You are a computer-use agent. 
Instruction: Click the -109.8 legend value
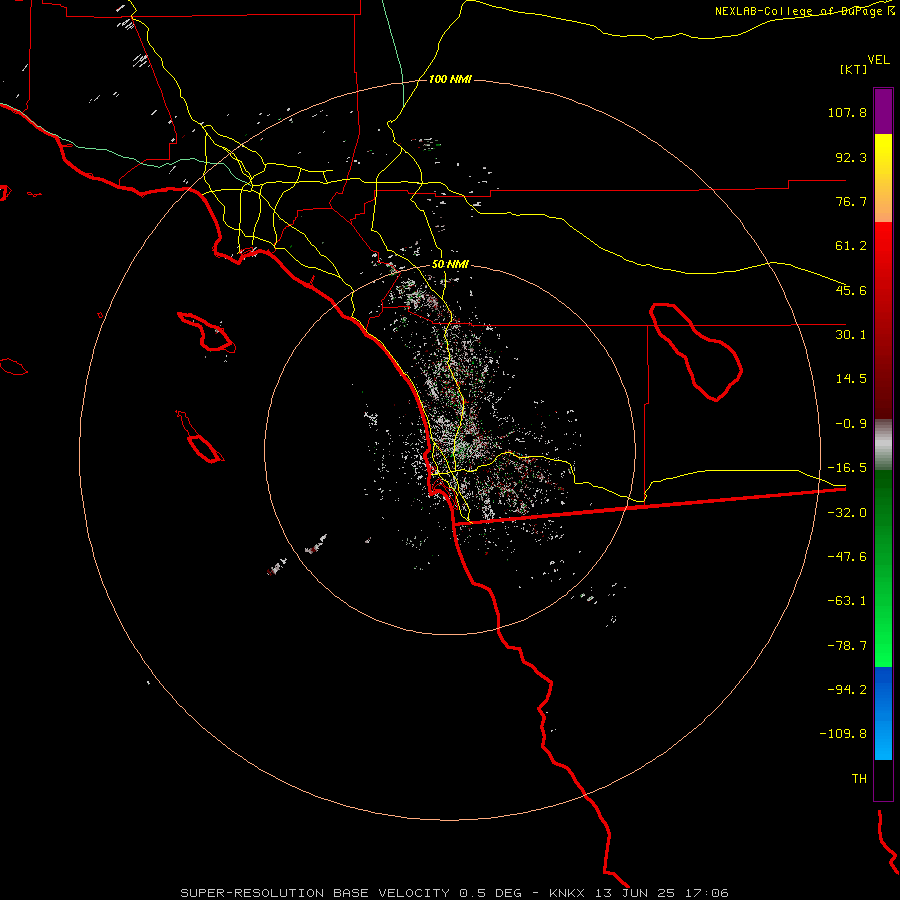click(843, 734)
